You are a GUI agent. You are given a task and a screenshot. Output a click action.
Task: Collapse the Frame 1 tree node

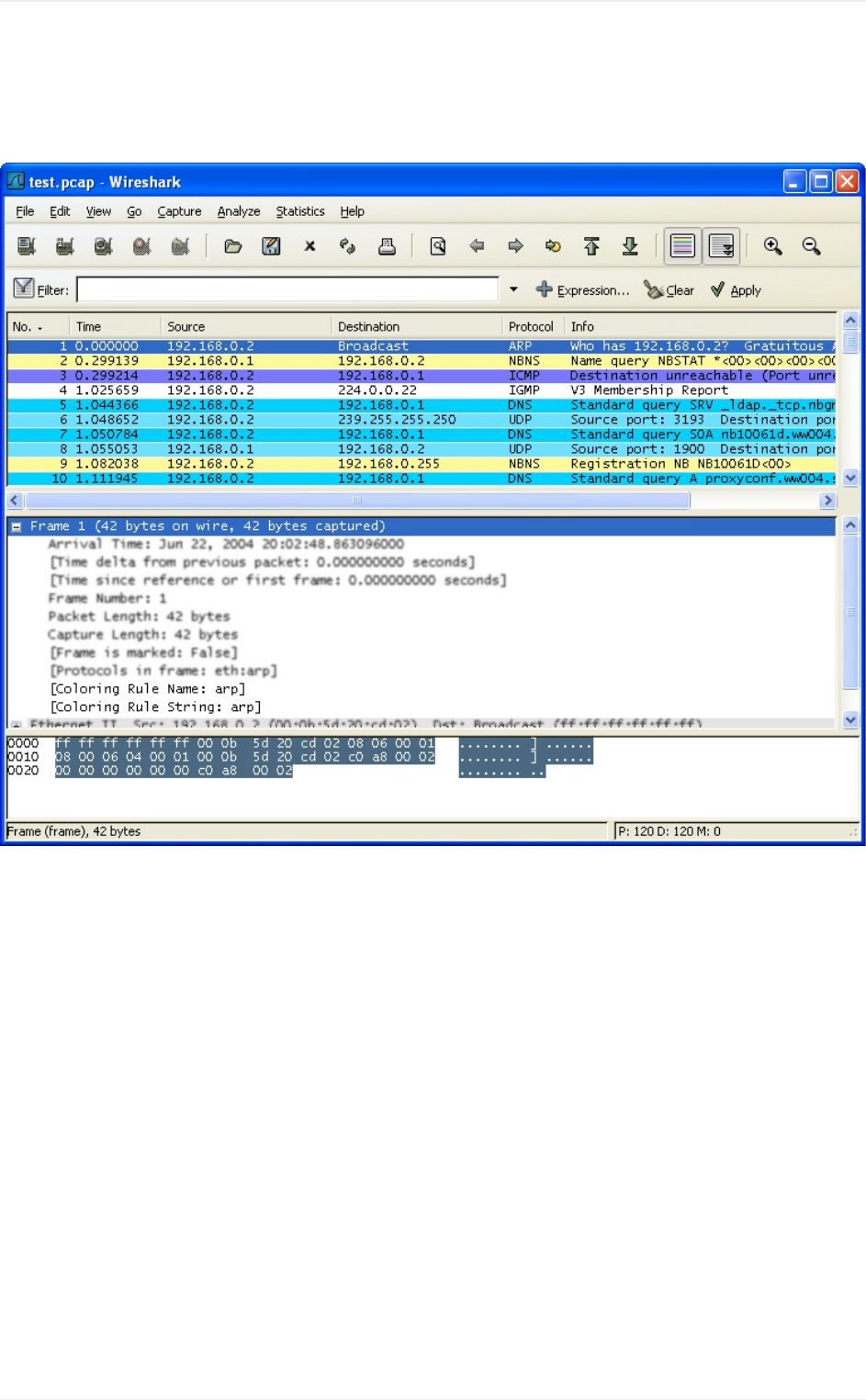tap(17, 526)
